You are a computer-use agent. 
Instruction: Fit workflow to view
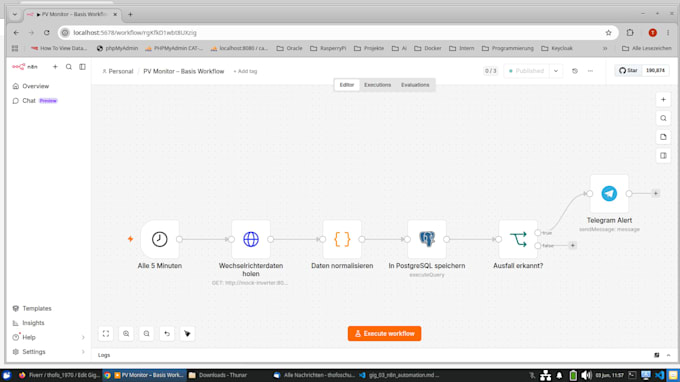point(106,333)
